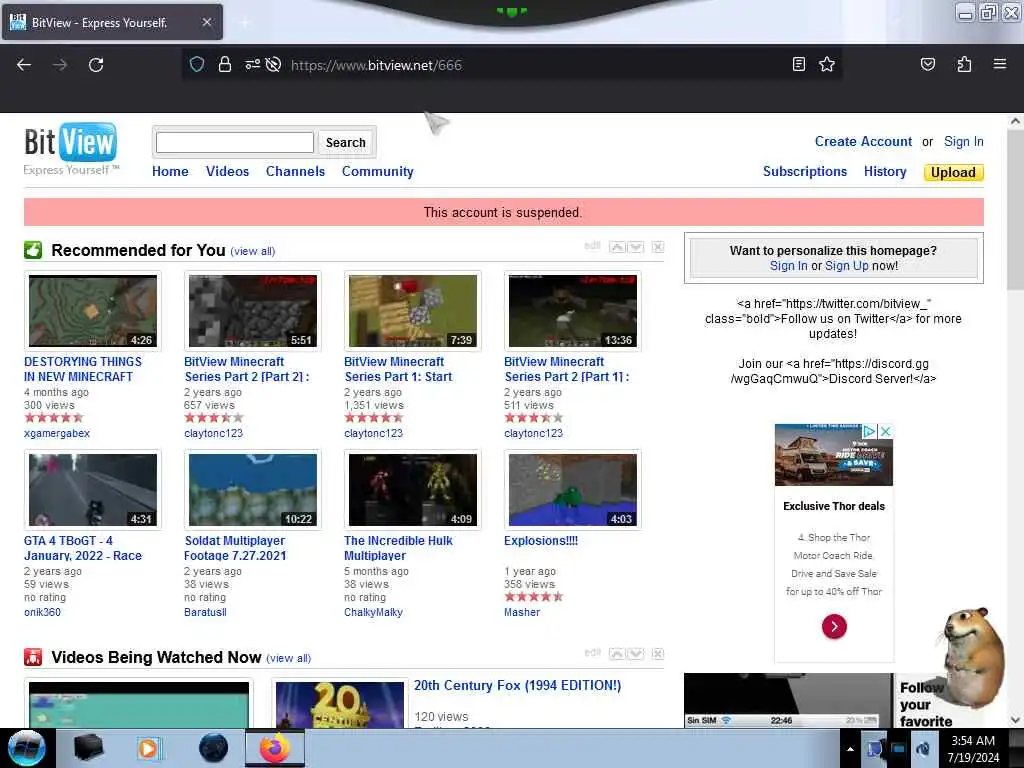Close the Thor ad with the X

tap(885, 431)
